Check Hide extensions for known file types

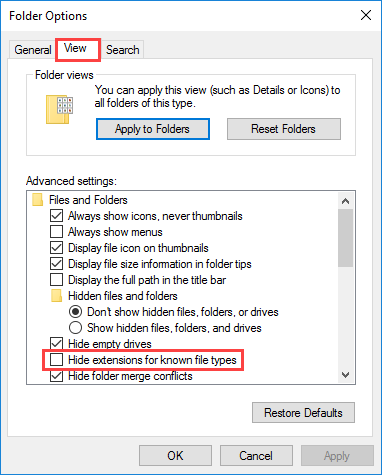tap(56, 360)
